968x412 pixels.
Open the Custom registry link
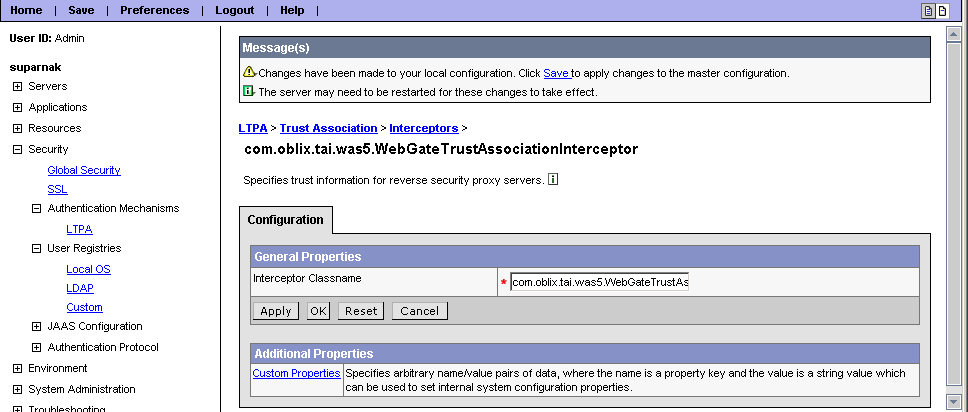85,307
